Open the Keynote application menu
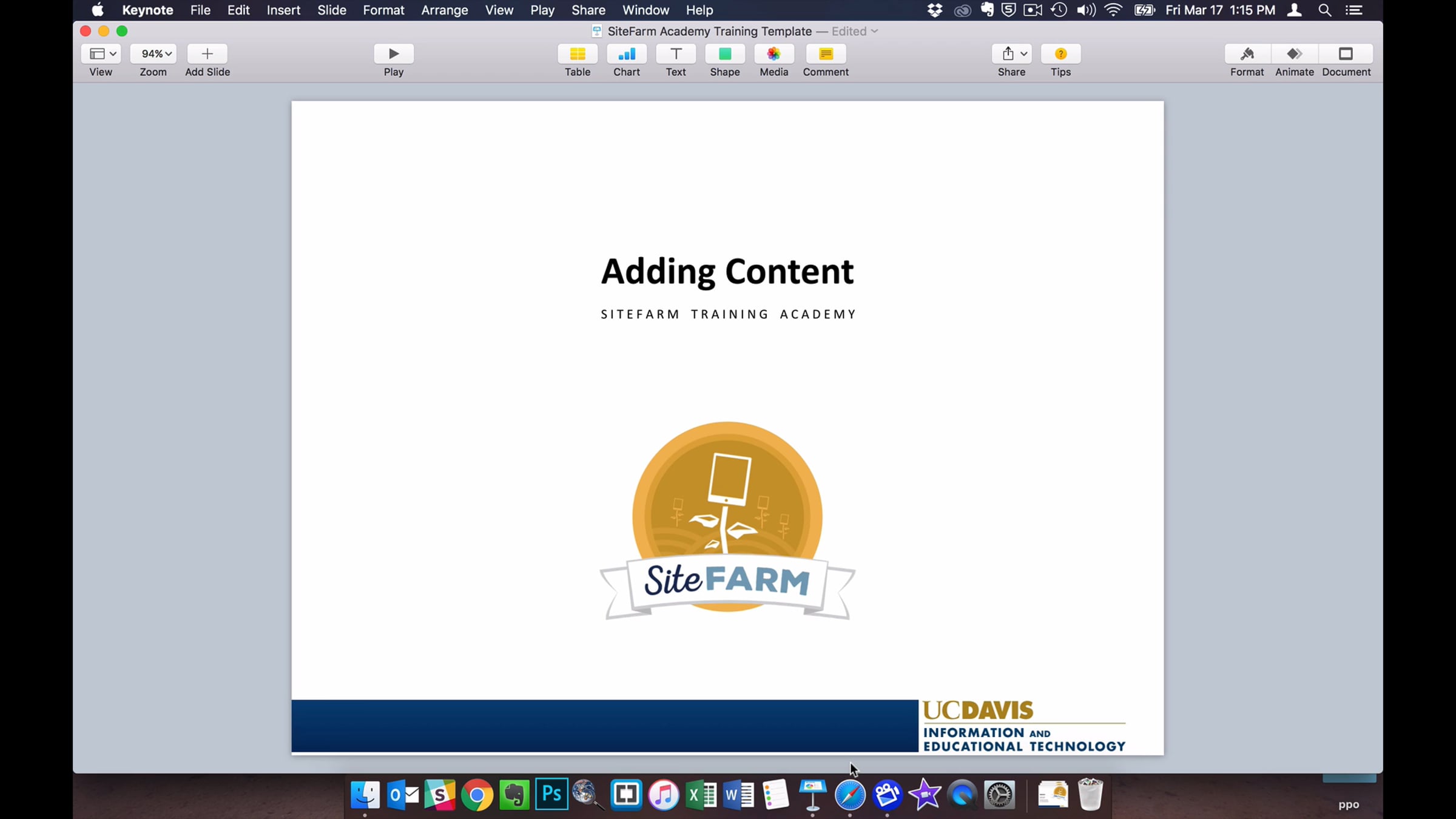 [x=147, y=10]
